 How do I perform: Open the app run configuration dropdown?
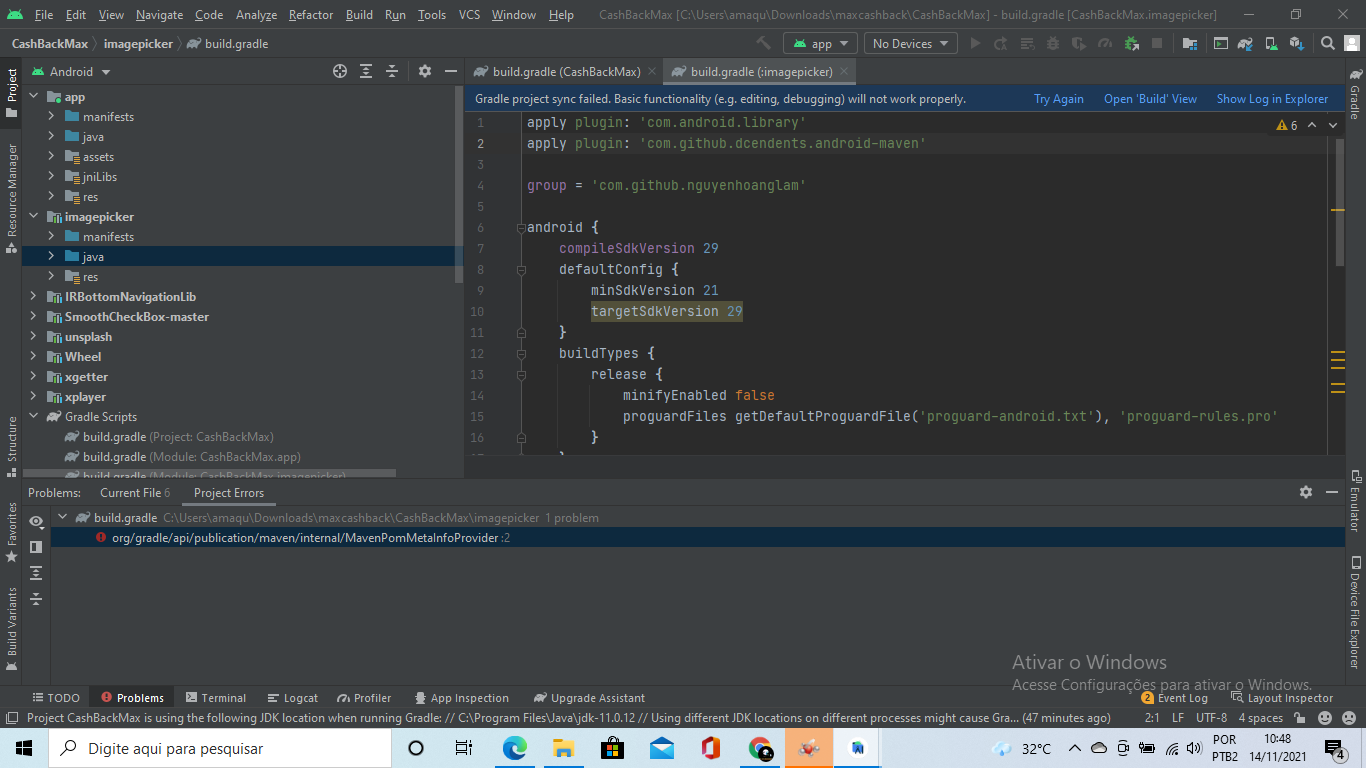[821, 44]
